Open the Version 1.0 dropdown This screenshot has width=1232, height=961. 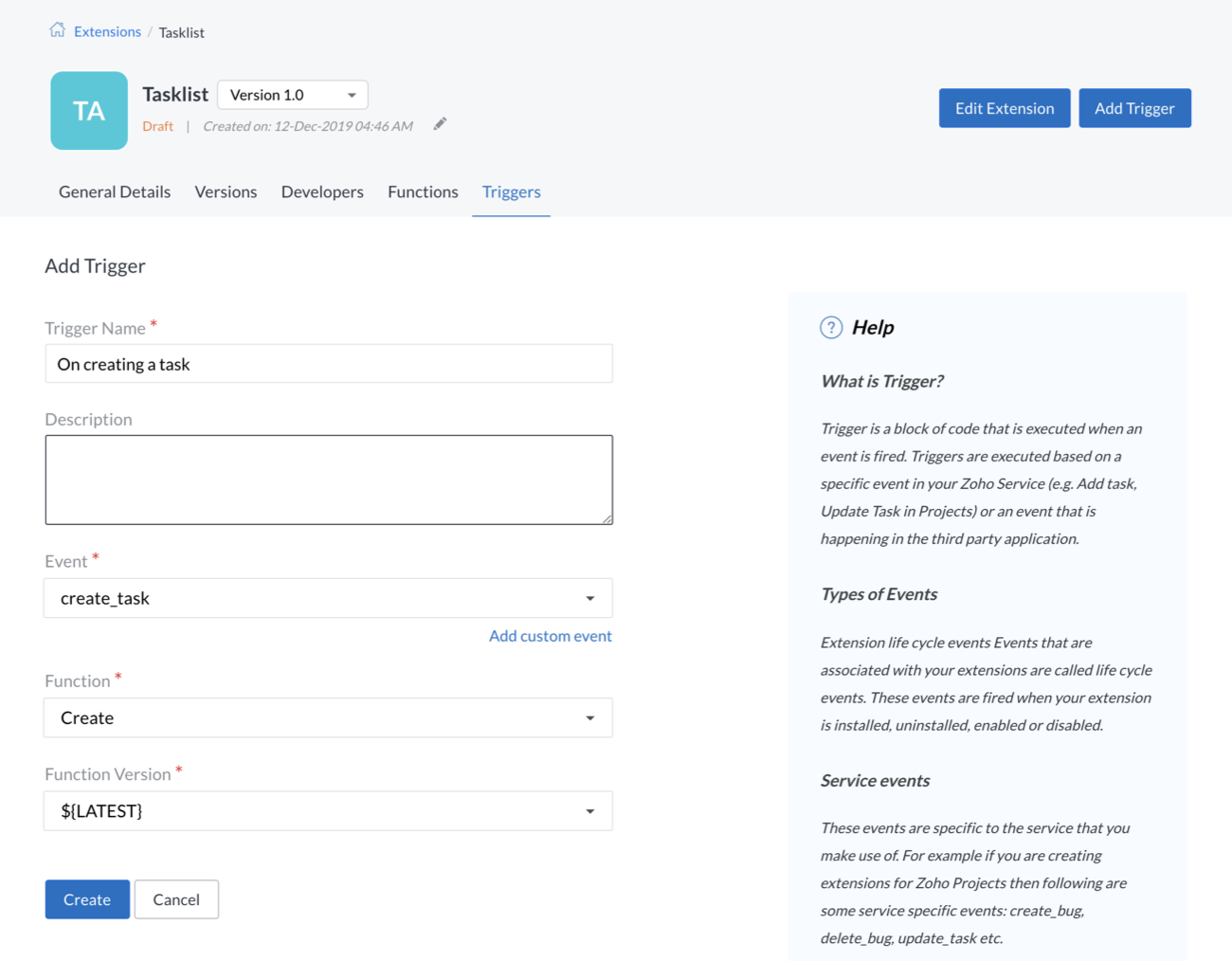click(x=292, y=95)
